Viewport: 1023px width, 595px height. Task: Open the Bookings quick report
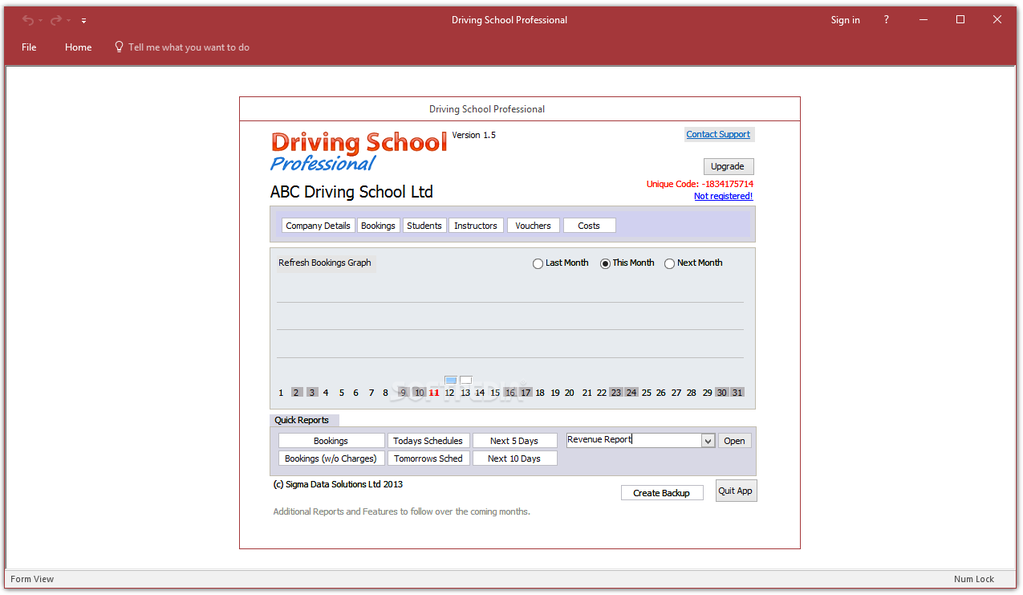tap(331, 441)
